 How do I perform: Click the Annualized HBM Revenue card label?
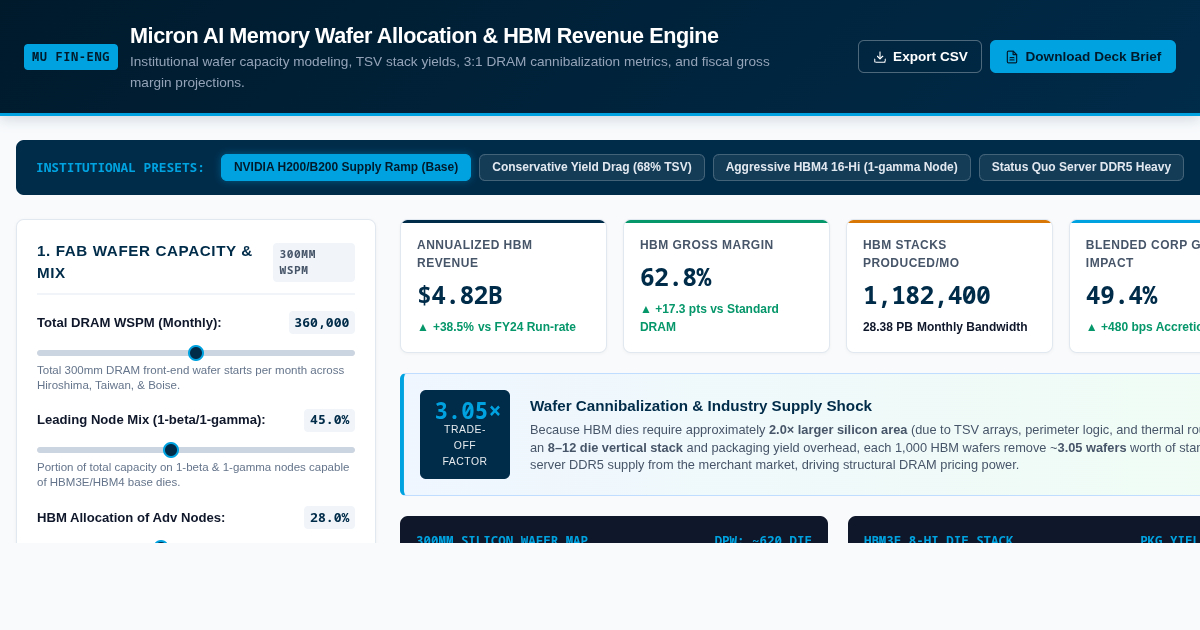pos(475,254)
